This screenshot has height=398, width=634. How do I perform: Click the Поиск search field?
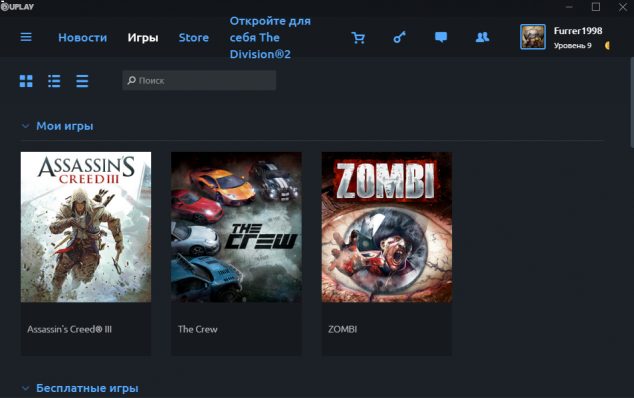coord(199,80)
